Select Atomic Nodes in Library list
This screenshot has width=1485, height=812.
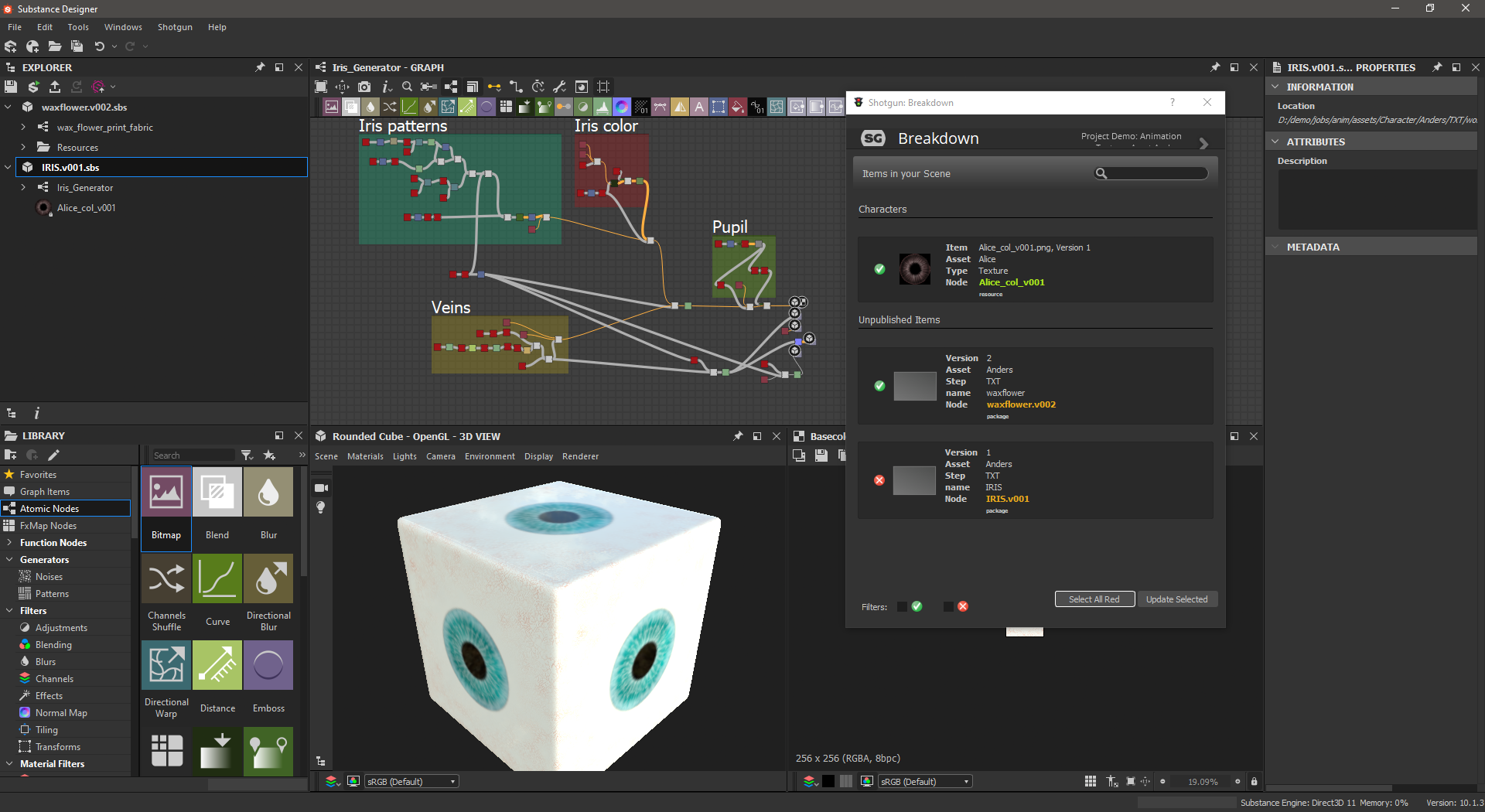tap(66, 508)
